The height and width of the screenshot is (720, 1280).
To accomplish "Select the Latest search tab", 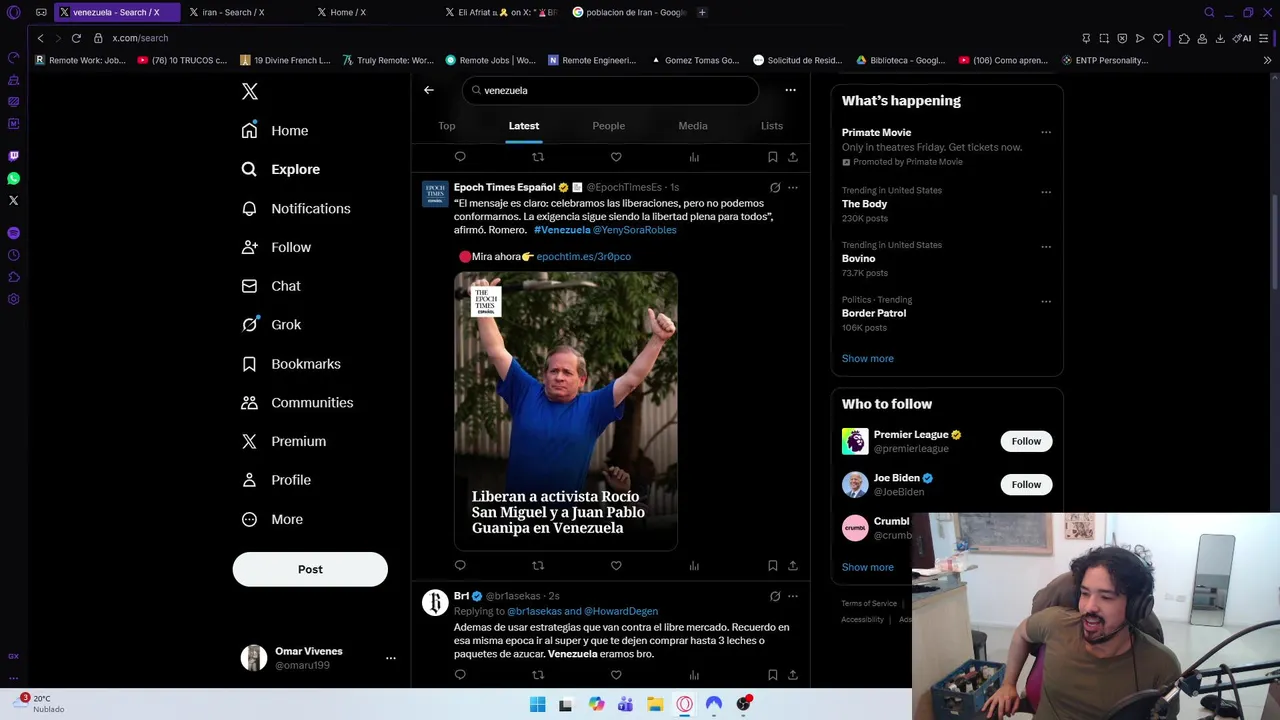I will 524,126.
